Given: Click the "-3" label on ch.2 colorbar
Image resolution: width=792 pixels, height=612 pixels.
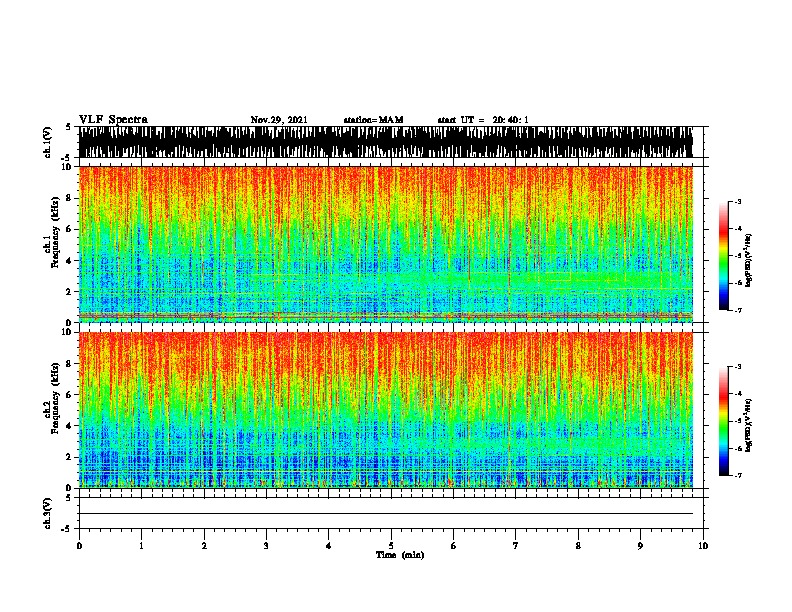Looking at the screenshot, I should pyautogui.click(x=737, y=367).
